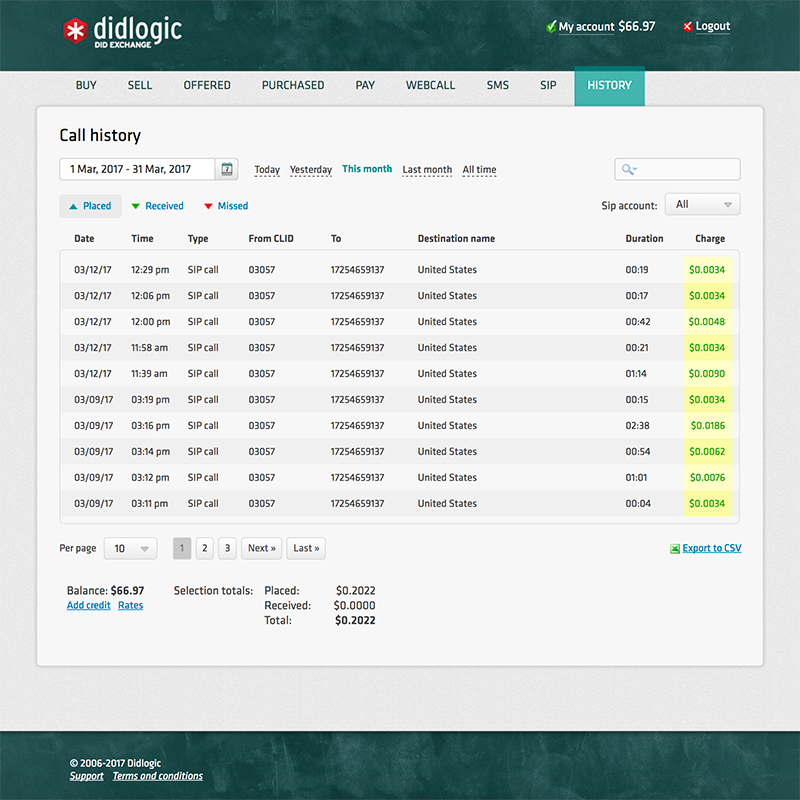The width and height of the screenshot is (800, 800).
Task: Click the Type column header
Action: coord(198,239)
